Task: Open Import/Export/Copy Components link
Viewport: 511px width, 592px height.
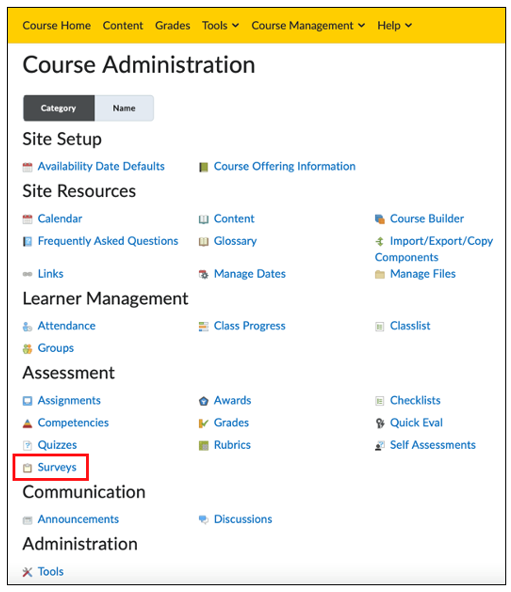Action: [x=434, y=249]
